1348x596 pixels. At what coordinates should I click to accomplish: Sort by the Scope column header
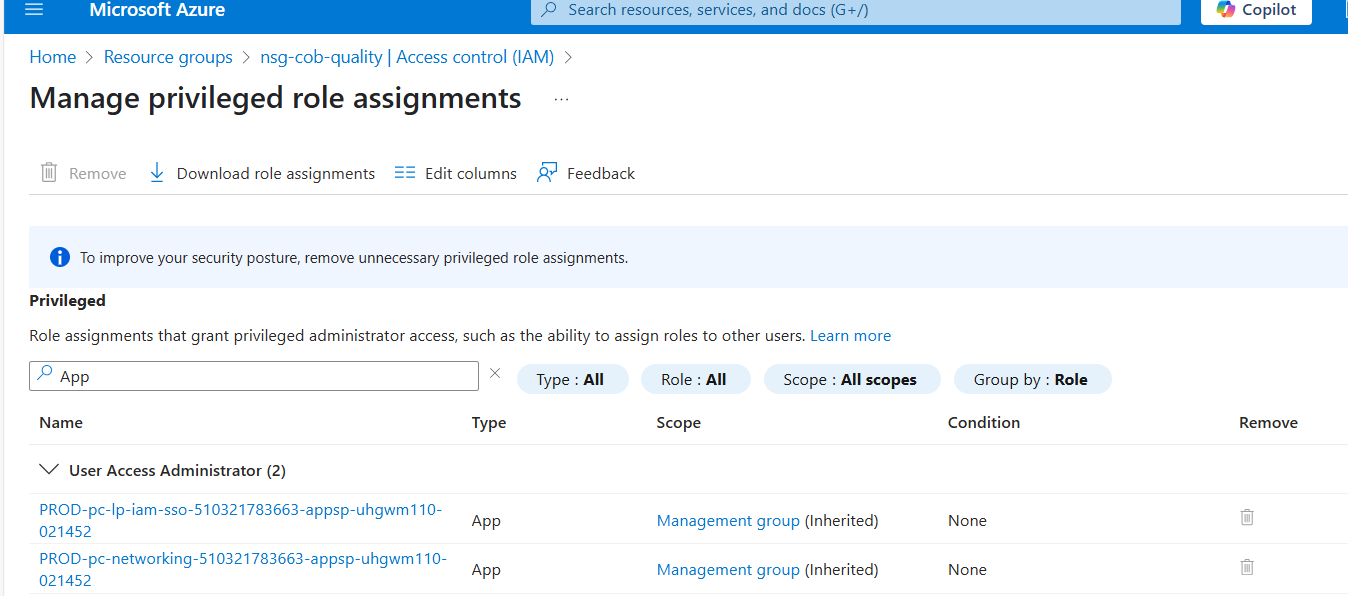[x=678, y=423]
